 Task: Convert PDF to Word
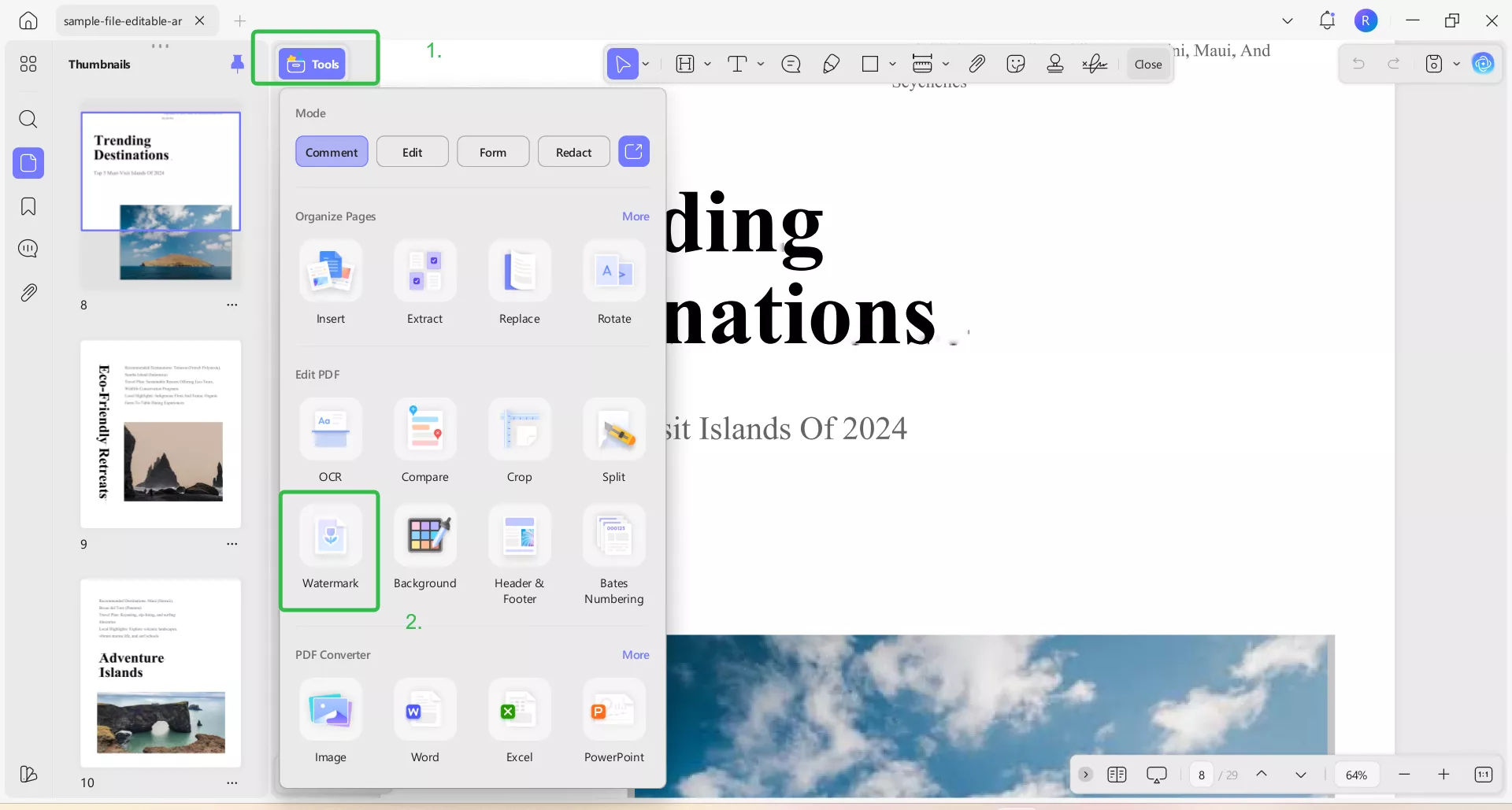coord(425,722)
